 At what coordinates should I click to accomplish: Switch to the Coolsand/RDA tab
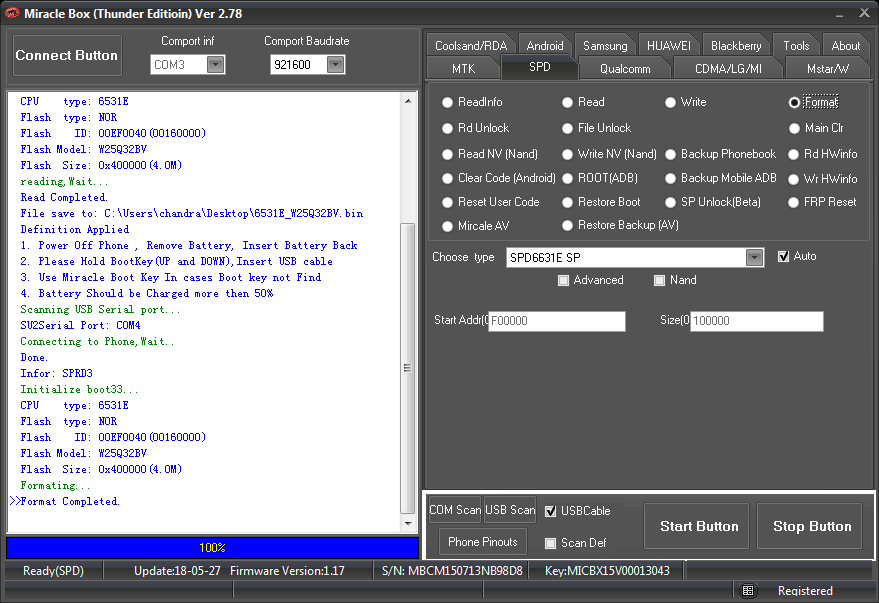click(471, 45)
